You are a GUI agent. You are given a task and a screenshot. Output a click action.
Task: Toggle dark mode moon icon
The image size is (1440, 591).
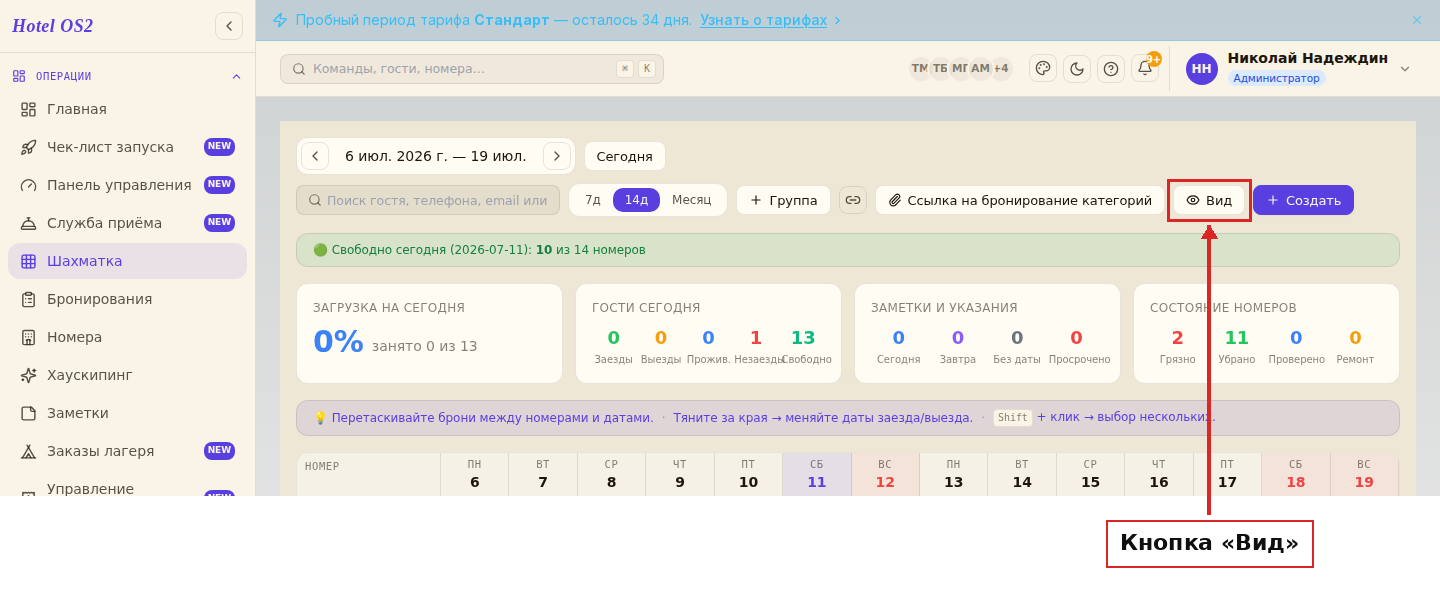tap(1077, 69)
